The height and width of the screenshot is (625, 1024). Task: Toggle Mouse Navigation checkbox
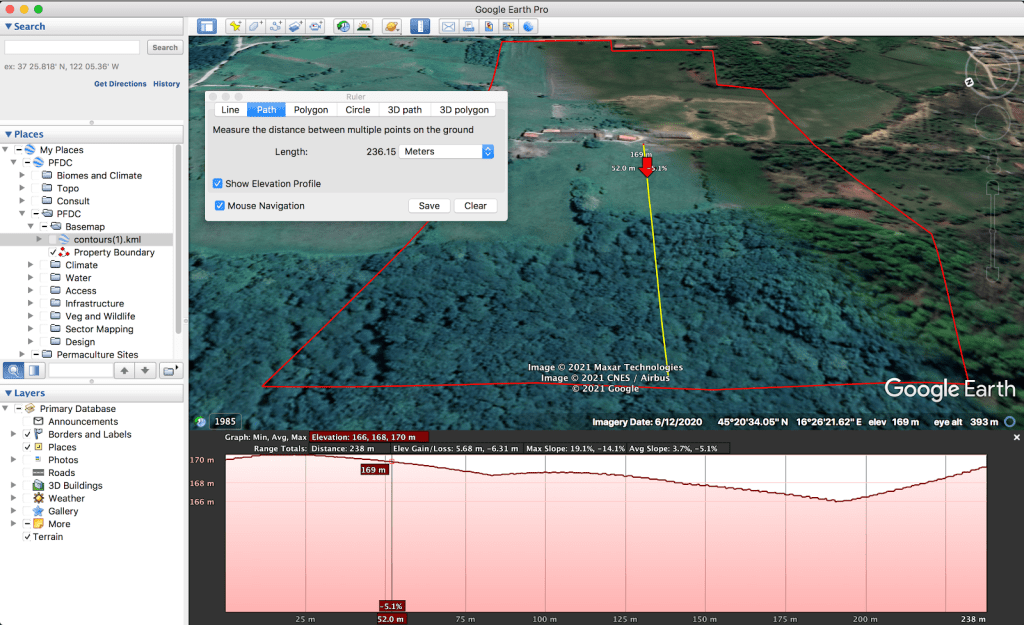click(219, 206)
